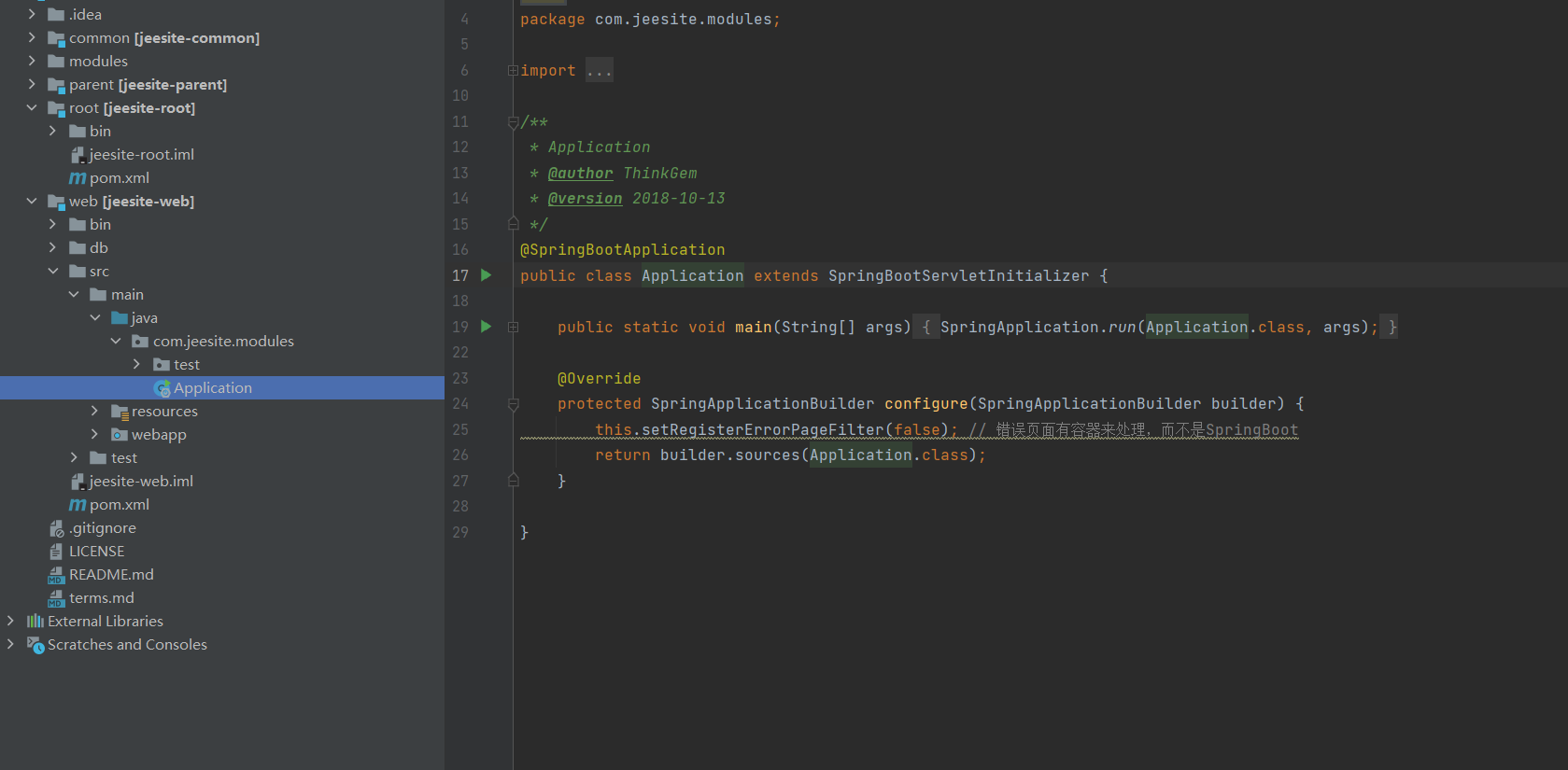Click the Maven icon of web pom.xml
The image size is (1568, 770).
coord(78,505)
